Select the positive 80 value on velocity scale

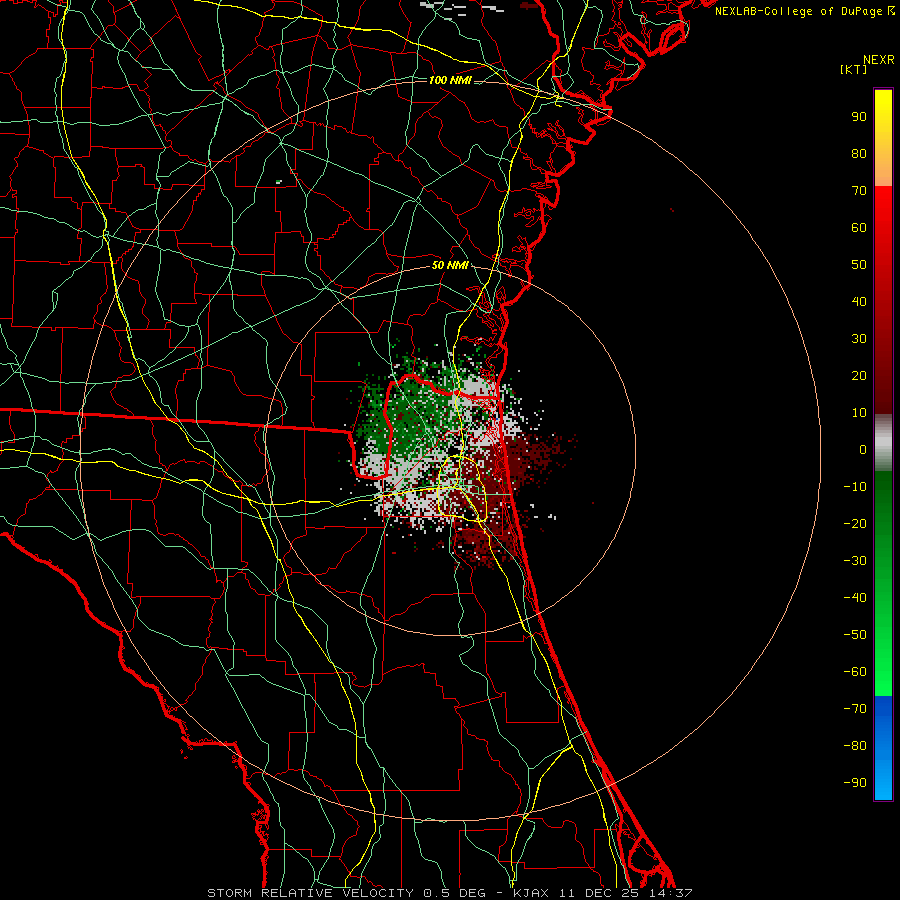[859, 153]
